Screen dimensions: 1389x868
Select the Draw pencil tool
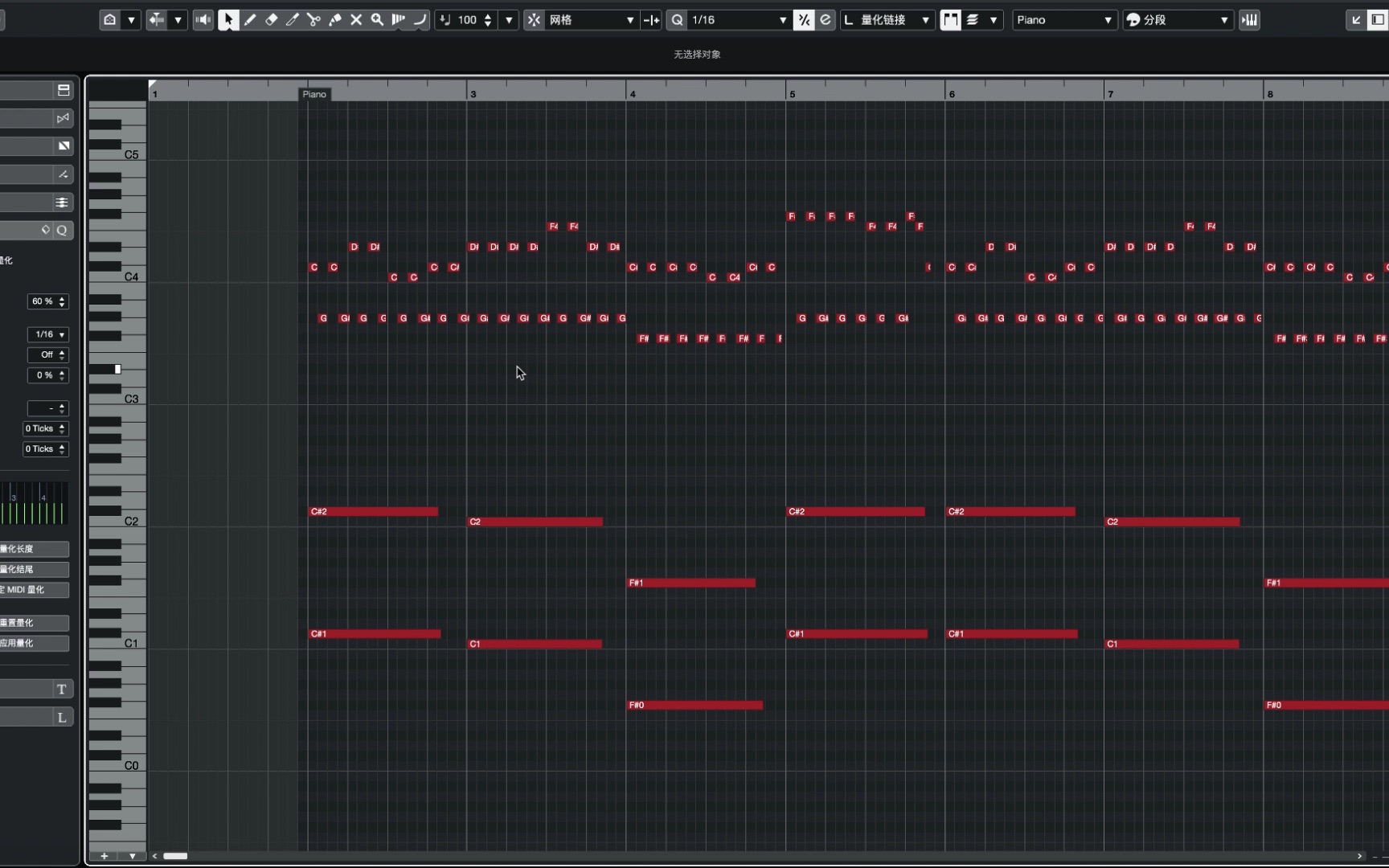250,20
